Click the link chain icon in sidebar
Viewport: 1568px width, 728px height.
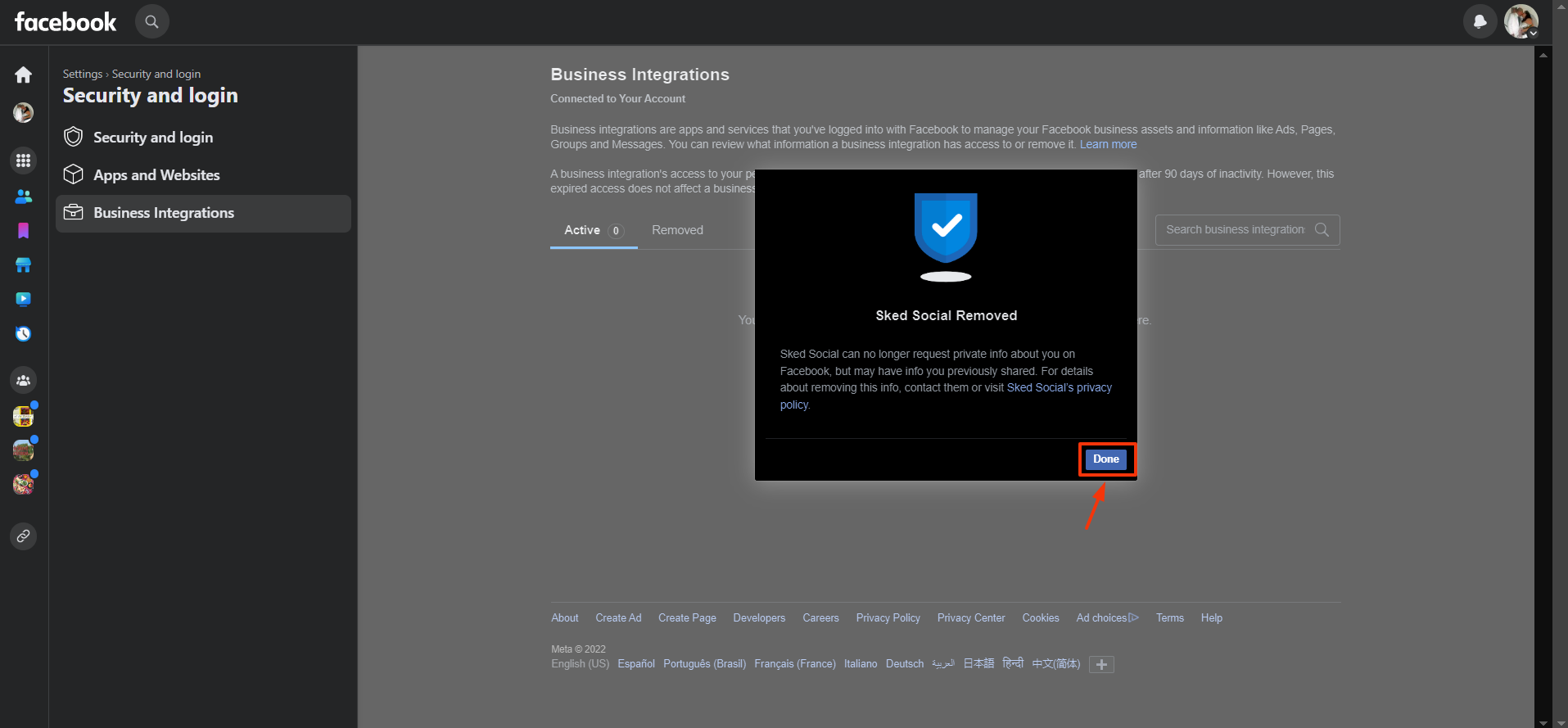pos(23,536)
